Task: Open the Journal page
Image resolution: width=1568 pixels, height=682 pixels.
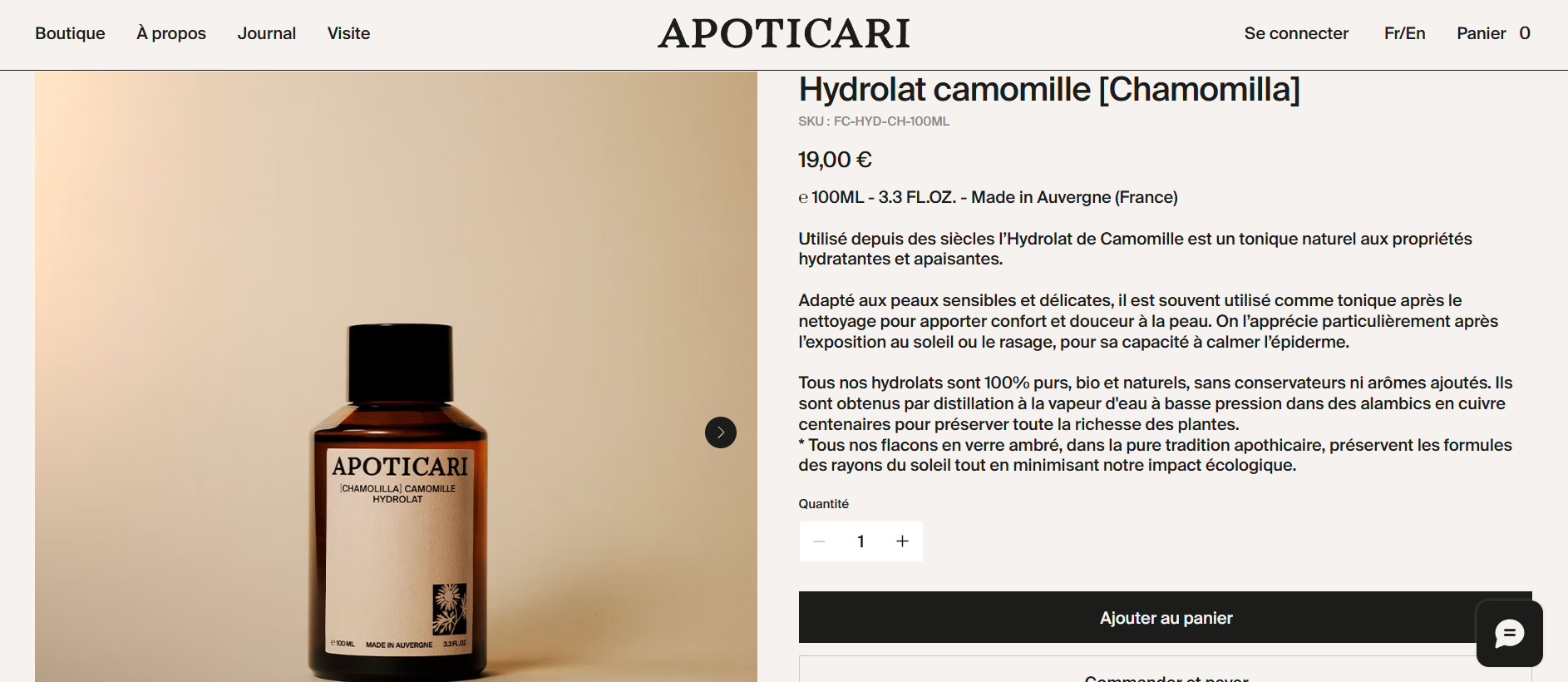Action: (x=267, y=33)
